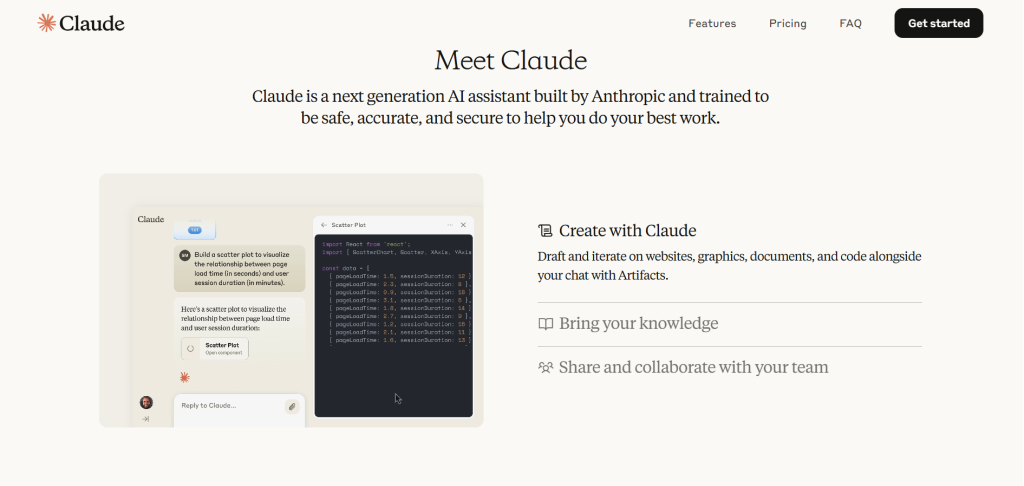
Task: Go to the FAQ nav link
Action: (850, 24)
